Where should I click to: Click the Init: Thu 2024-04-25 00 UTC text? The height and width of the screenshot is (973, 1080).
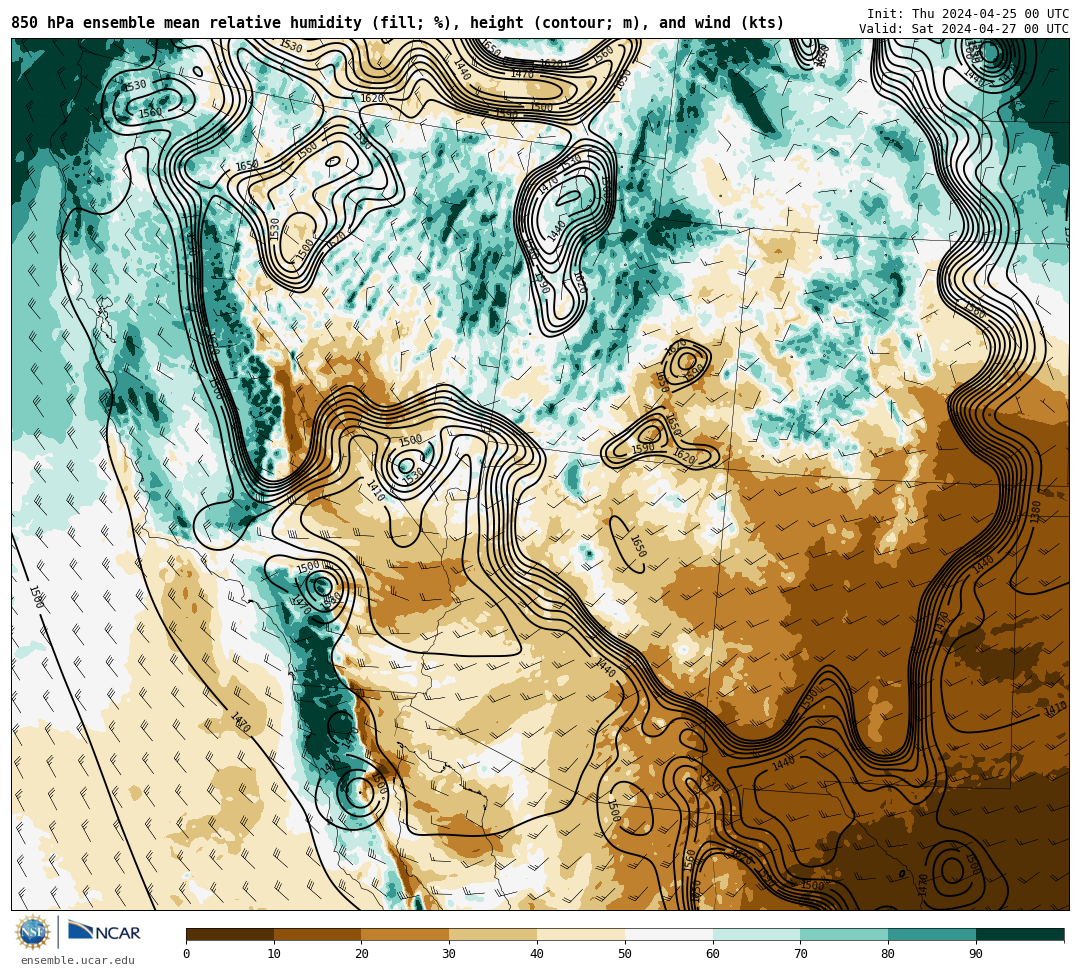968,14
